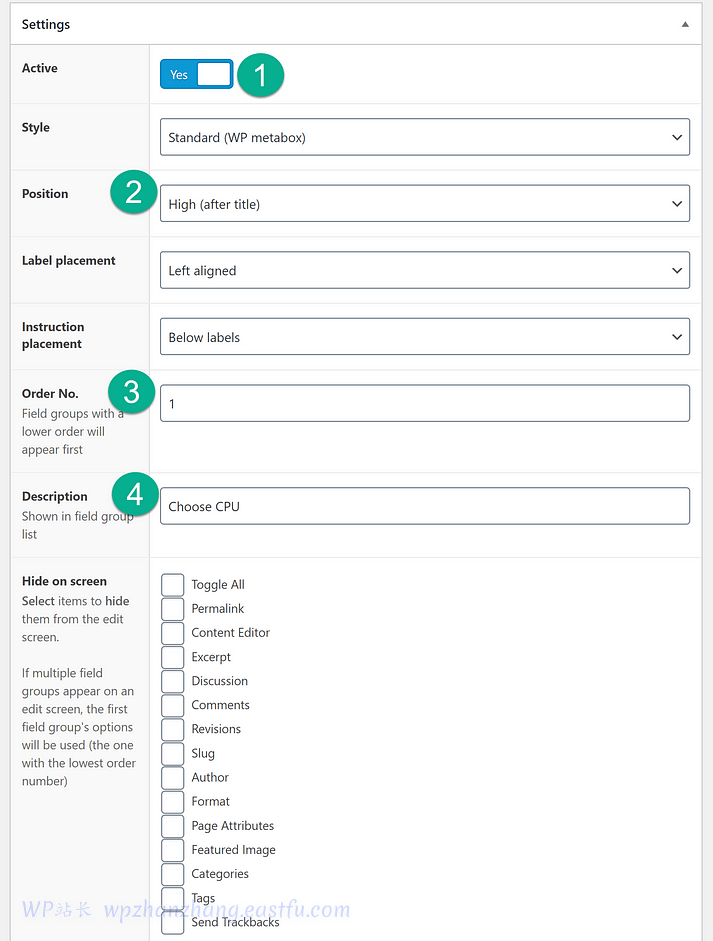Click the Order No. input field
Viewport: 713px width, 941px height.
pos(424,403)
